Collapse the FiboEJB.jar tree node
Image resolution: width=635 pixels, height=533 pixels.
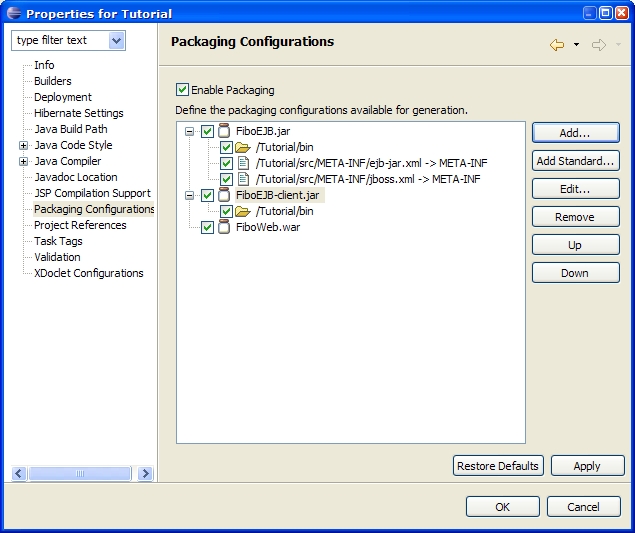coord(189,131)
